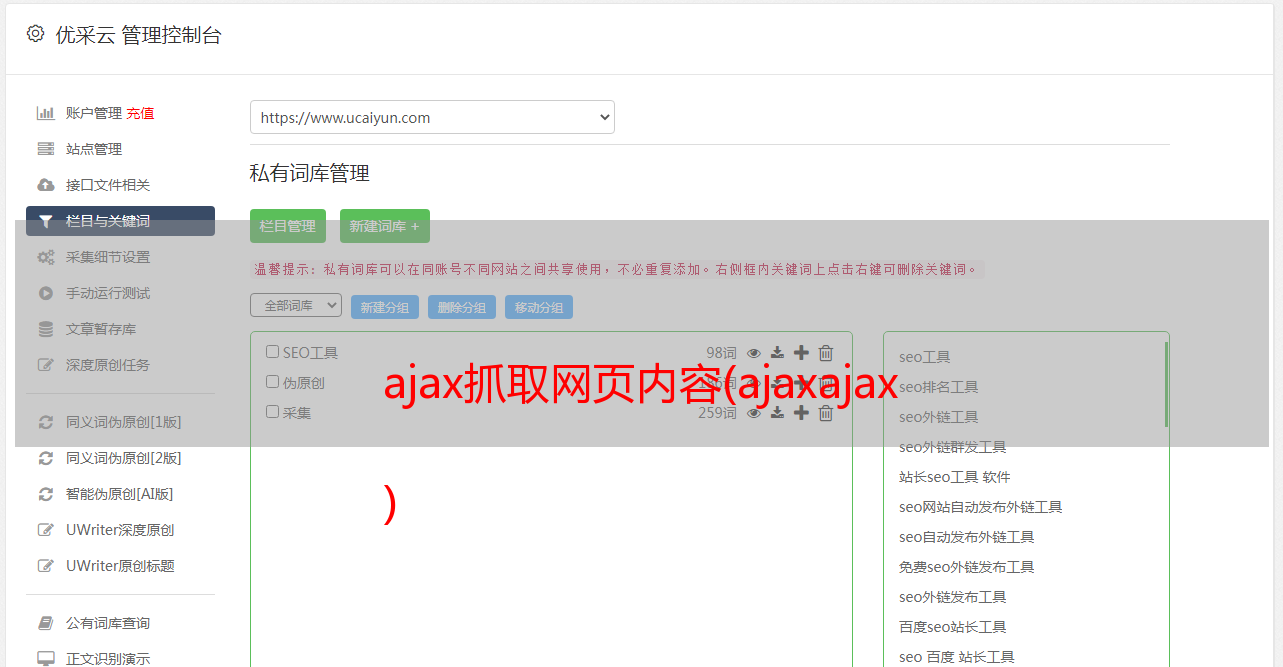Image resolution: width=1283 pixels, height=667 pixels.
Task: Click the refresh icon next to 智能伪原创[AI版]
Action: (x=46, y=494)
